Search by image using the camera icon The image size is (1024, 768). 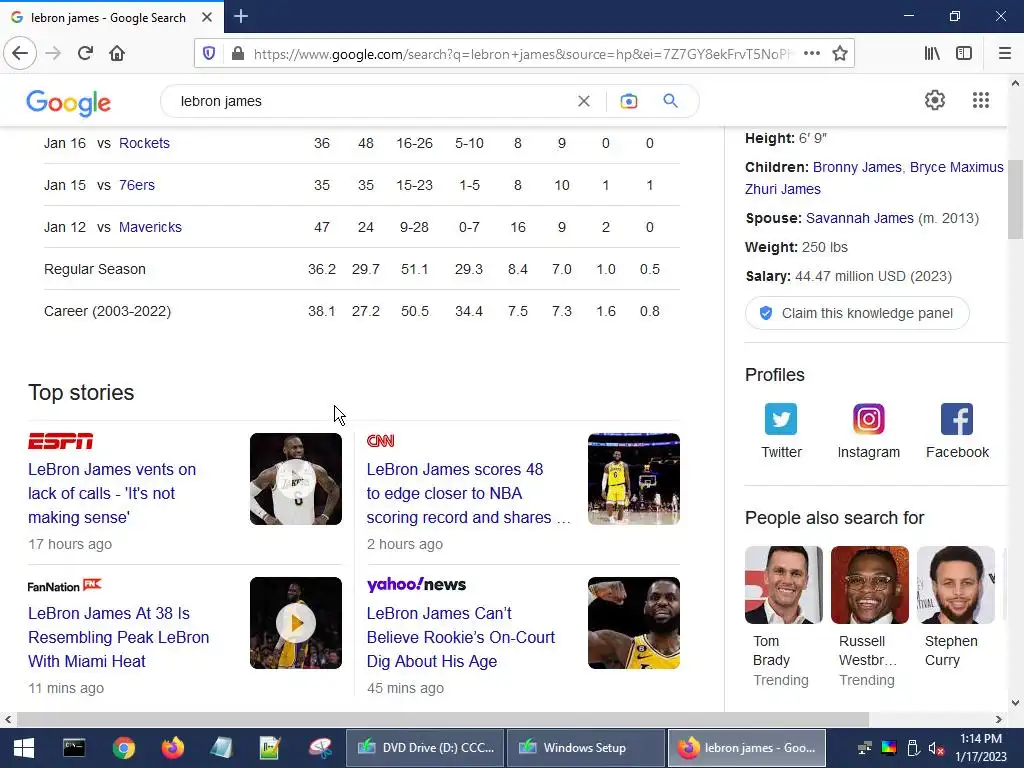click(x=629, y=101)
